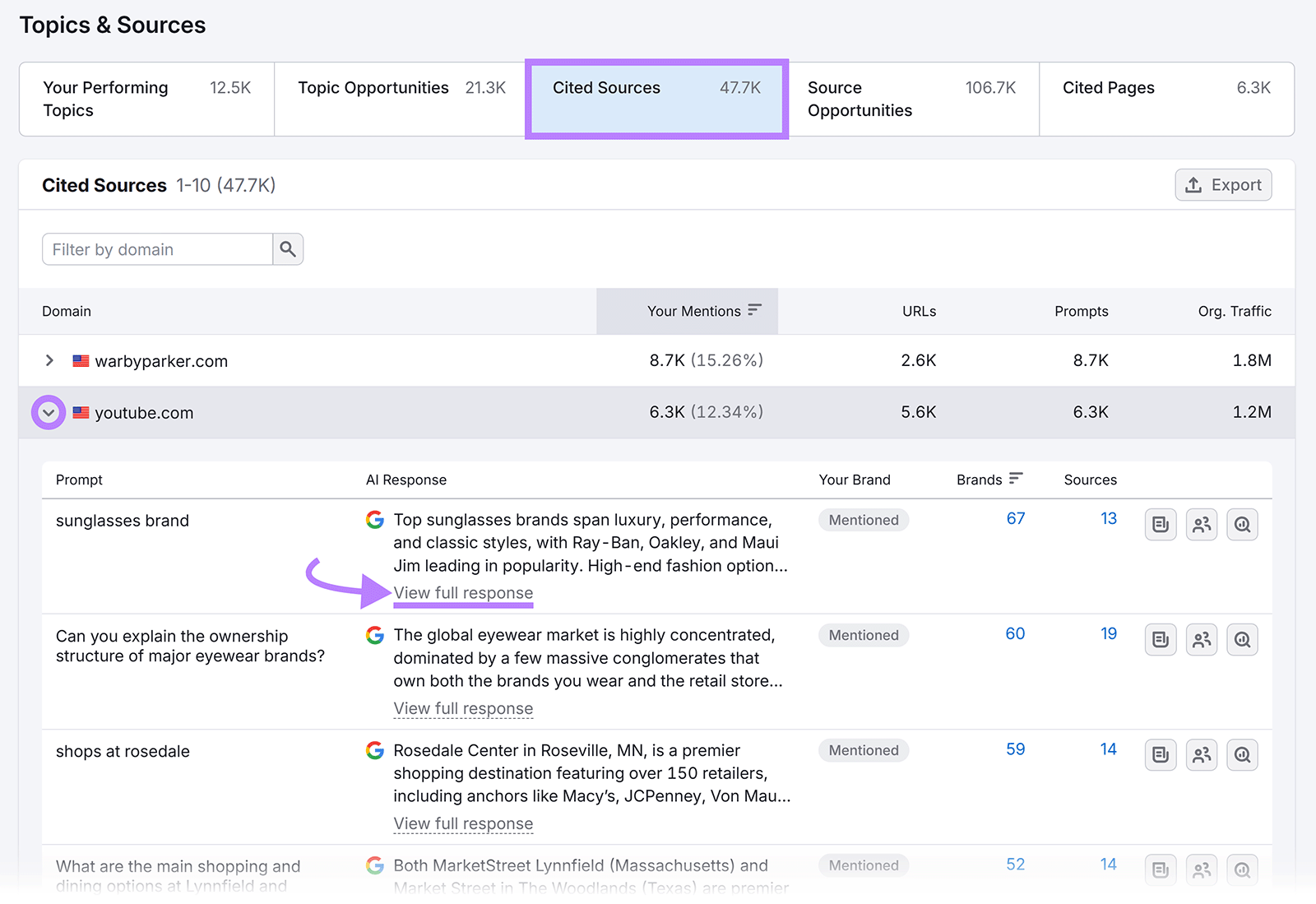Screen dimensions: 1316x904
Task: Click Mentioned badge for shops at rosedale
Action: click(x=864, y=750)
